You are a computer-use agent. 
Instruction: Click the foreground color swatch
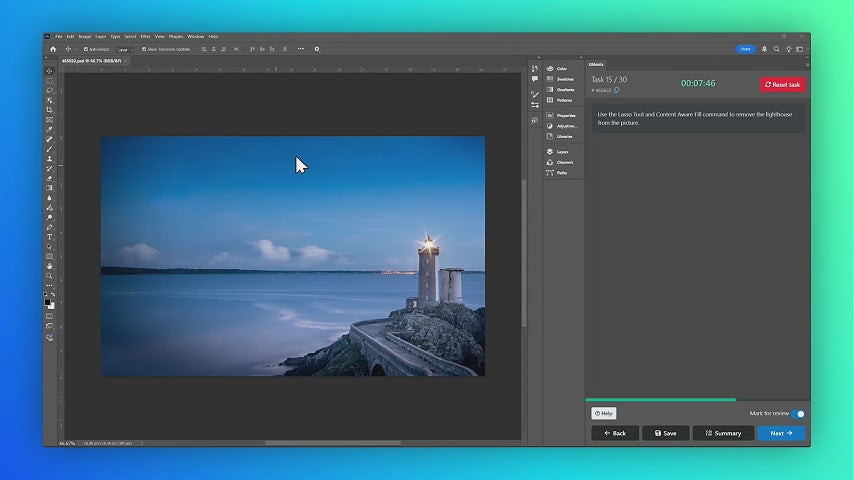tap(47, 300)
